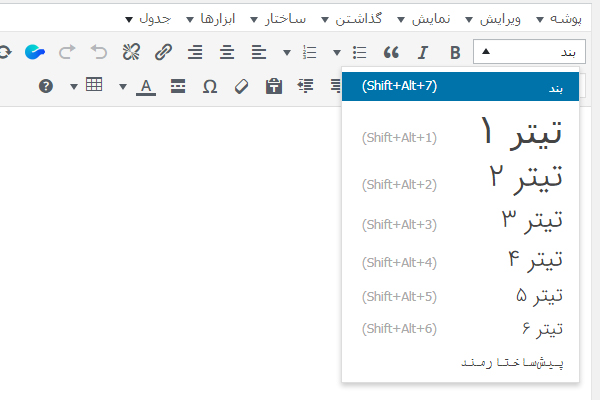Open the گذاشتن menu

(x=352, y=19)
